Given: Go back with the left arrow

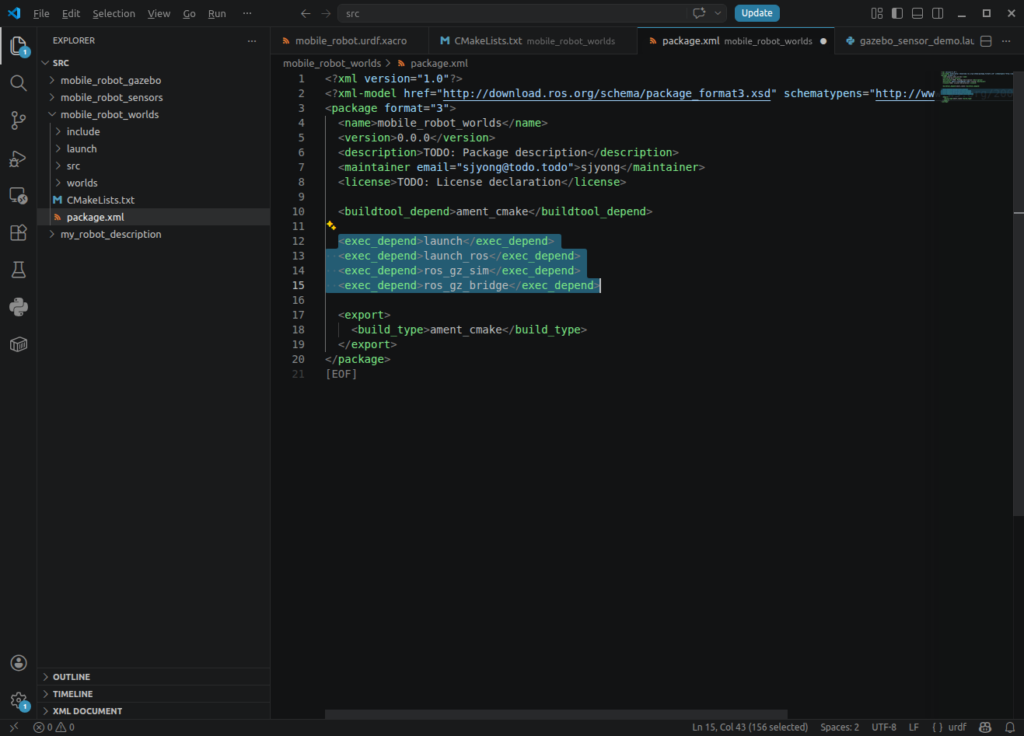Looking at the screenshot, I should (306, 13).
